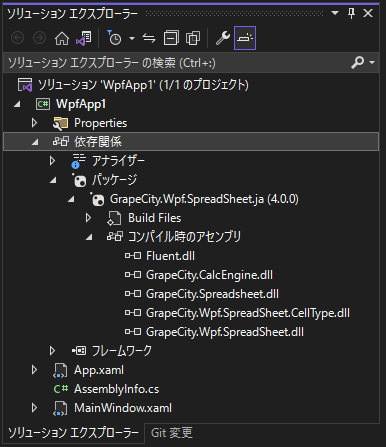
Task: Click the solution icon beside 'WpfApp1' solution
Action: point(25,85)
